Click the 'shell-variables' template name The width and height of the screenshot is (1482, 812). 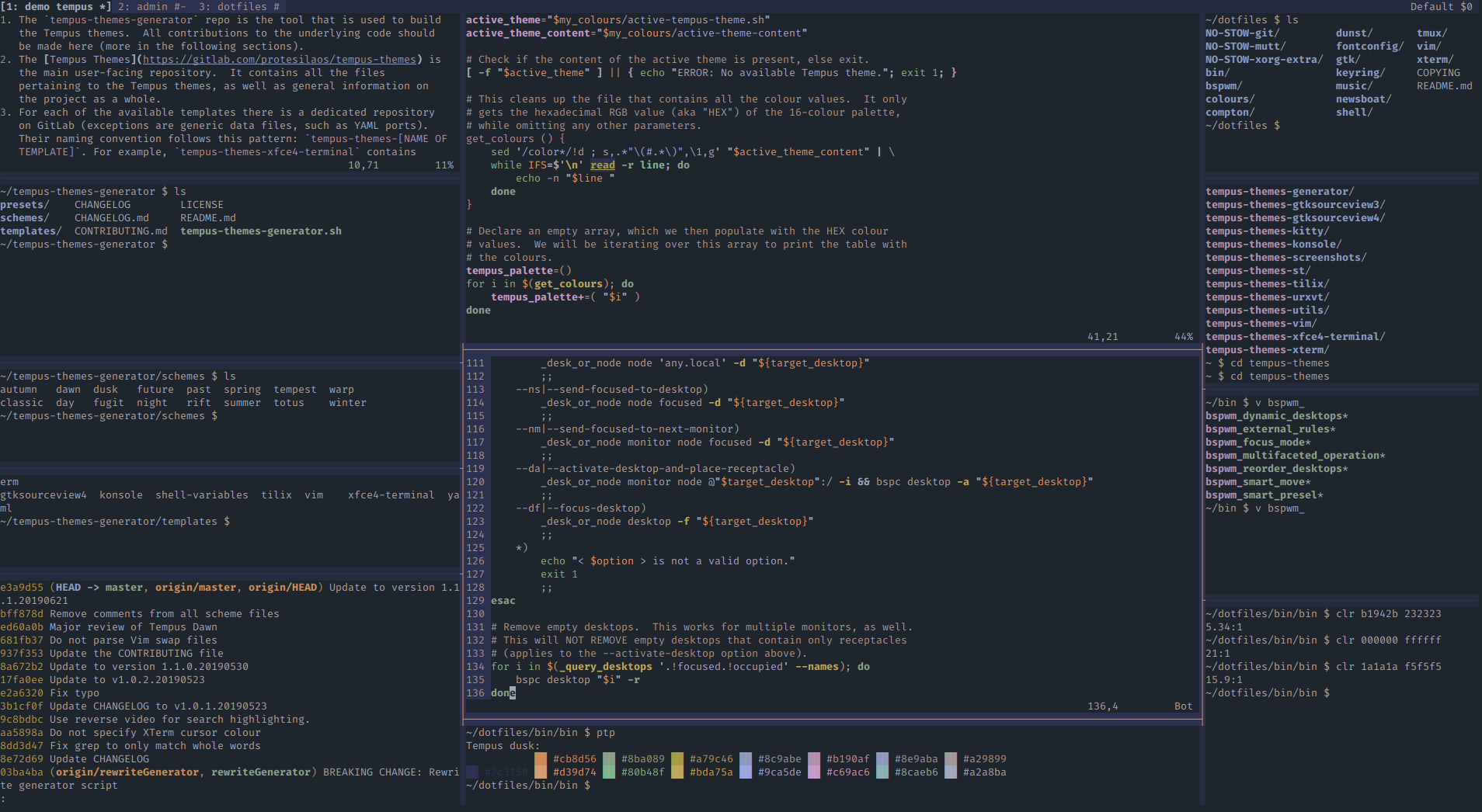(x=202, y=494)
